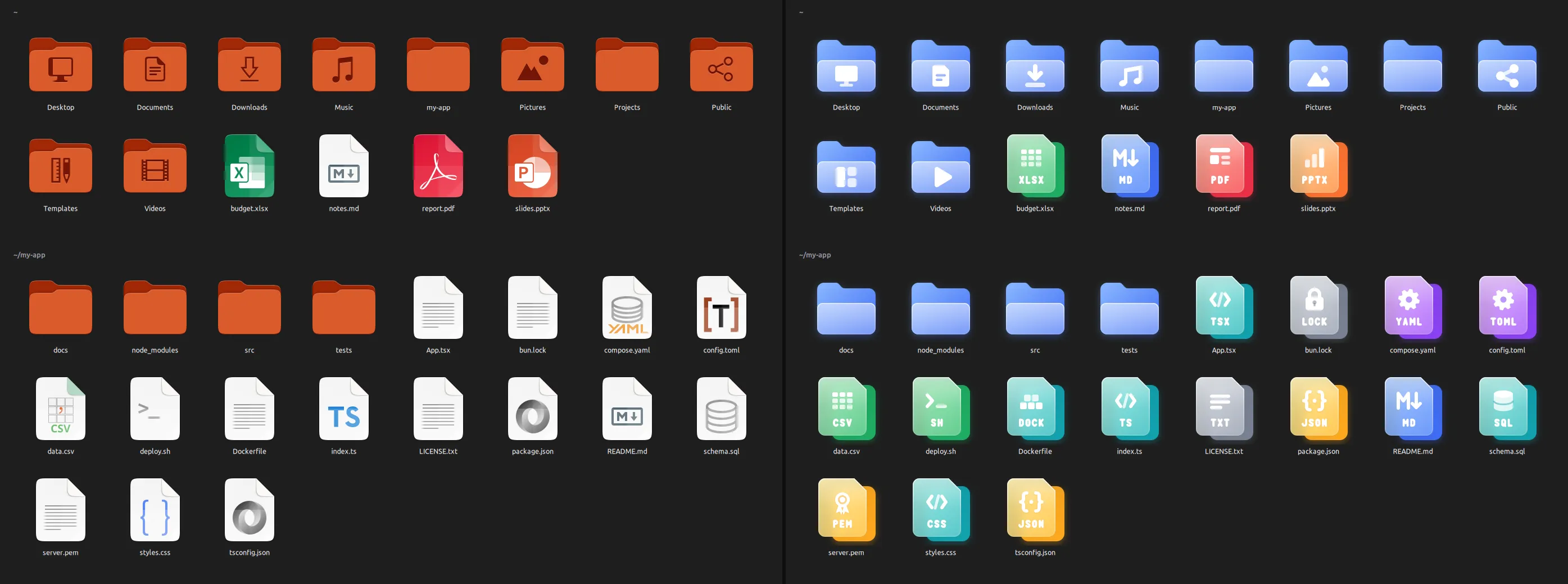The height and width of the screenshot is (584, 1568).
Task: Click the ~/my-app path heading in left pane
Action: (29, 255)
